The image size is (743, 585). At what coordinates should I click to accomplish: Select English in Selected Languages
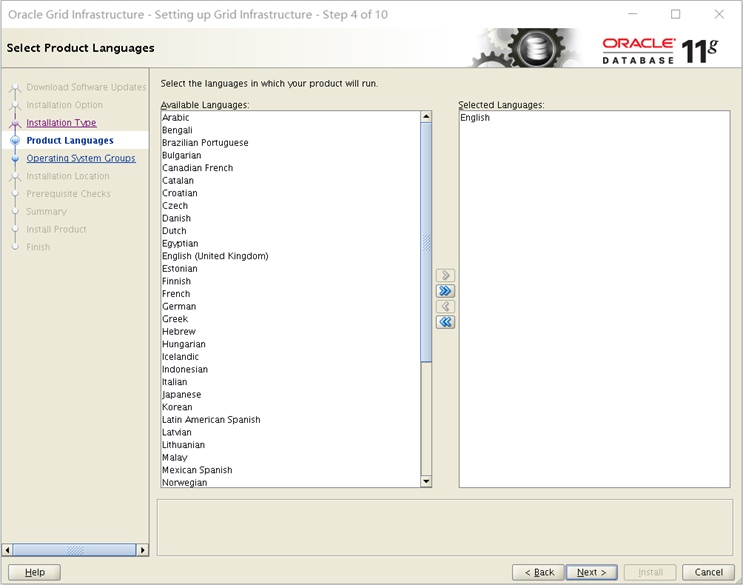tap(594, 117)
